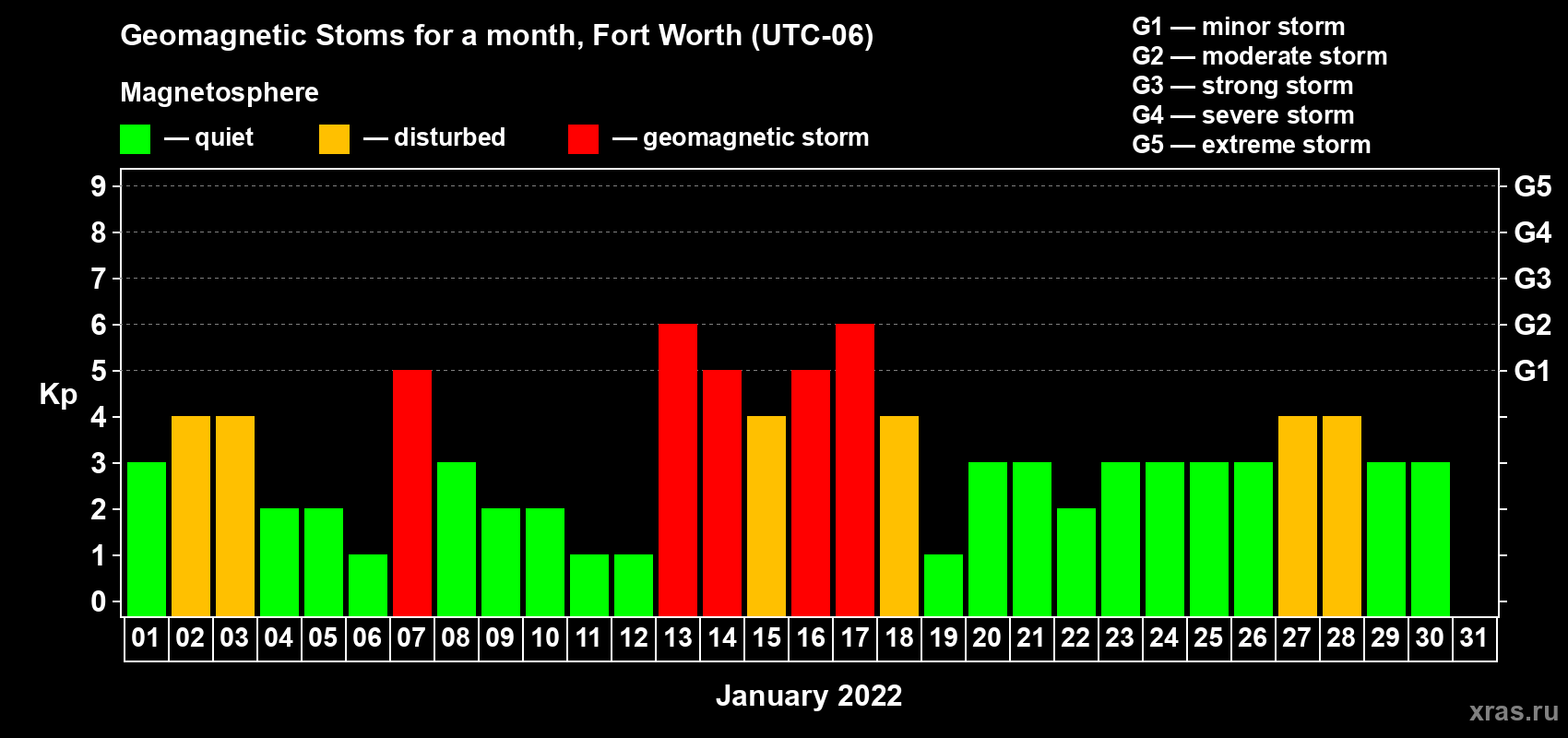Select the red Kp 6 bar for day 13

[x=678, y=470]
